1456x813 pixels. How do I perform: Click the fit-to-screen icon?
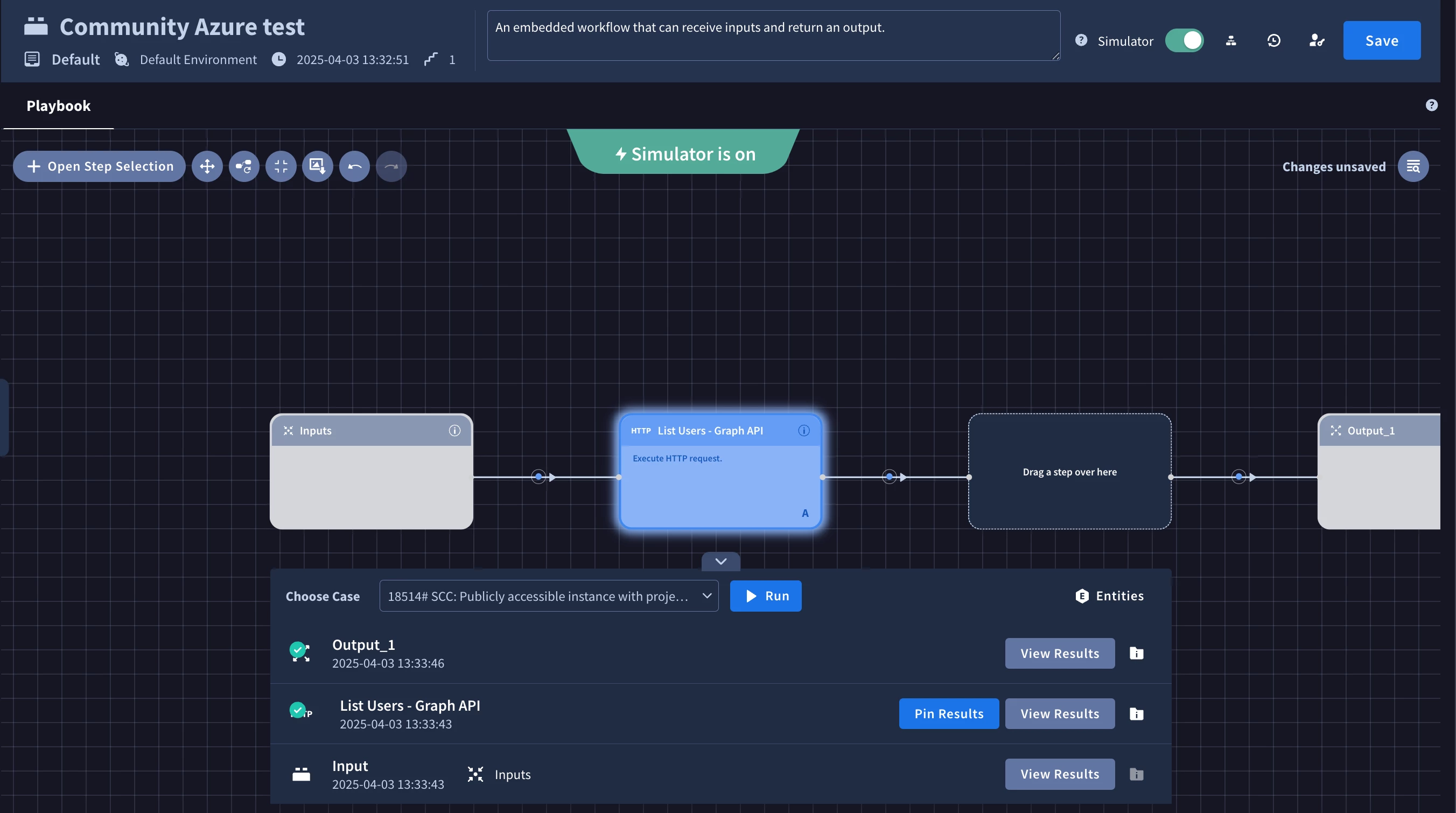click(x=281, y=166)
